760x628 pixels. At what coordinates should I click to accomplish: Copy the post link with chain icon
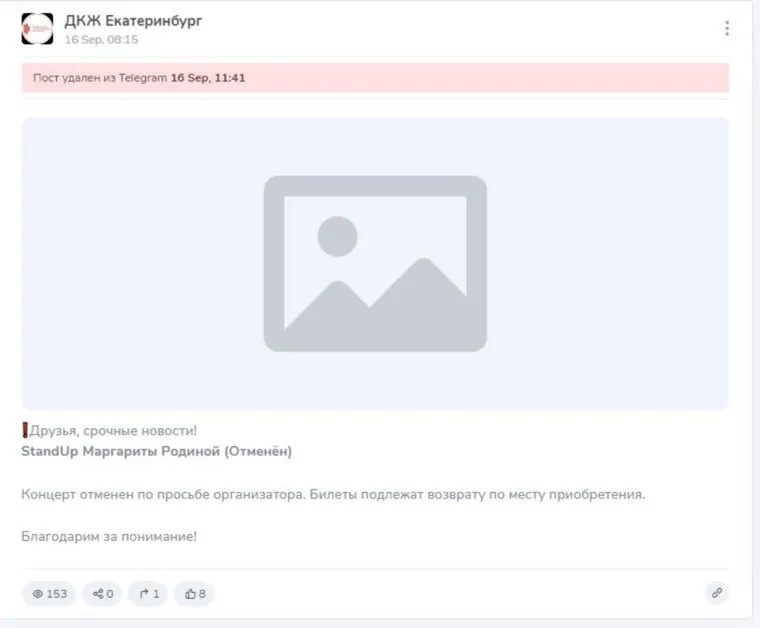click(x=717, y=593)
